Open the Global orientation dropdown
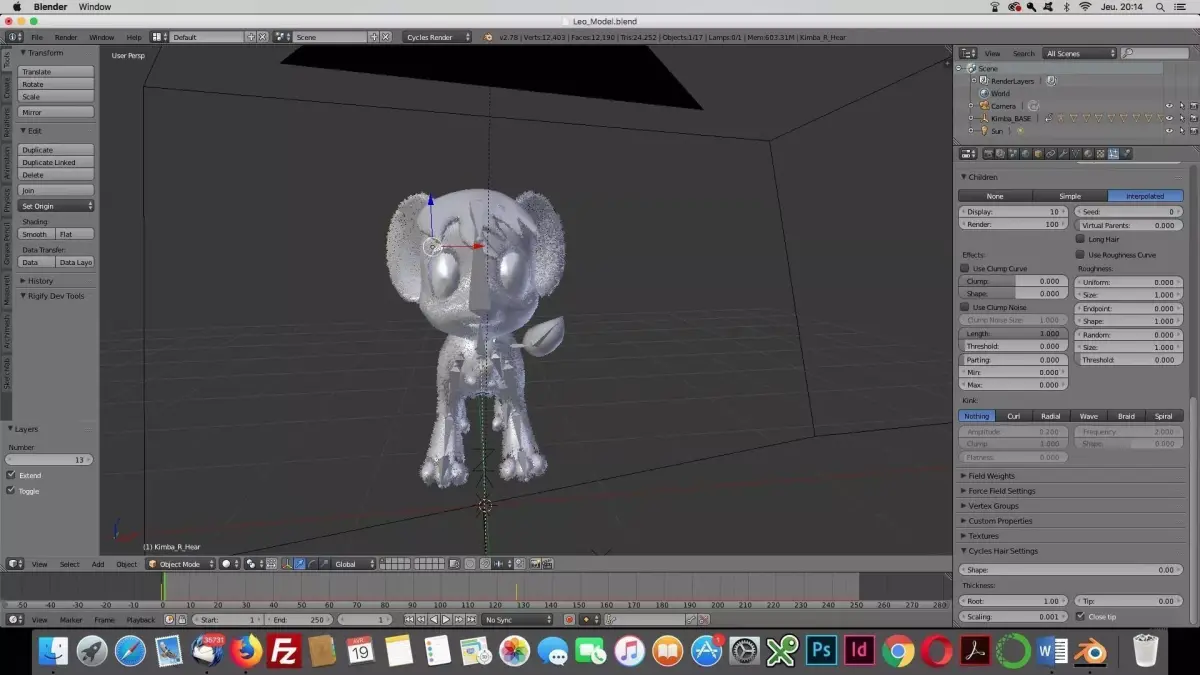 pos(354,564)
